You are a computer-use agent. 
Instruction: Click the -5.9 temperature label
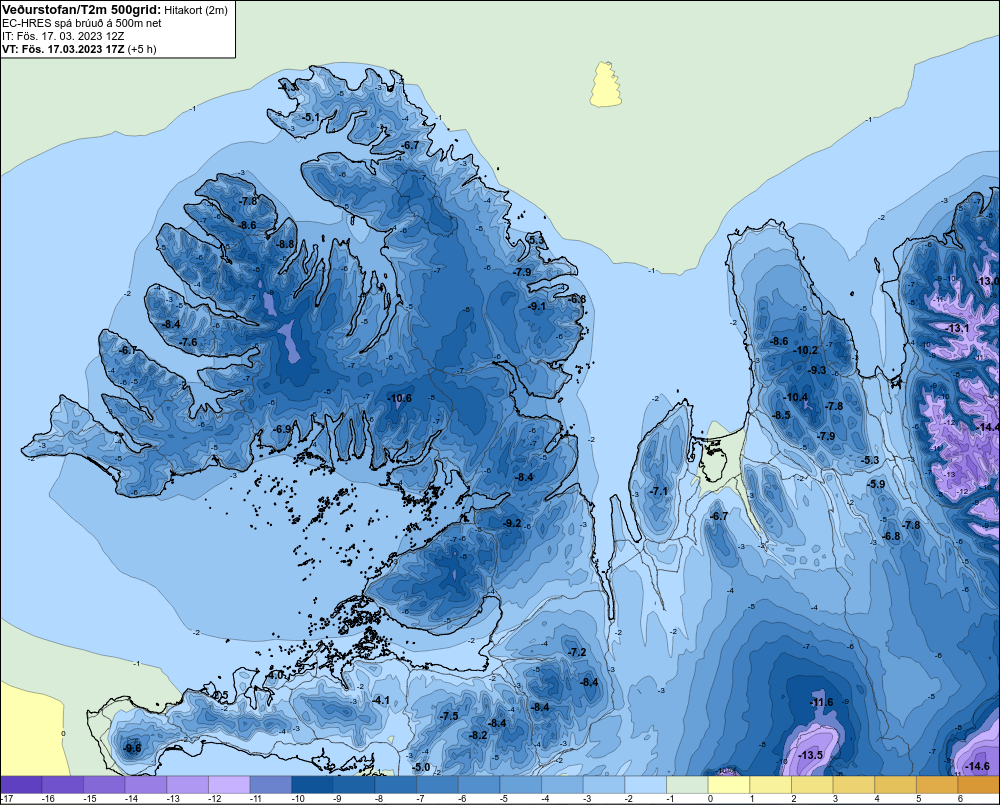(x=876, y=484)
